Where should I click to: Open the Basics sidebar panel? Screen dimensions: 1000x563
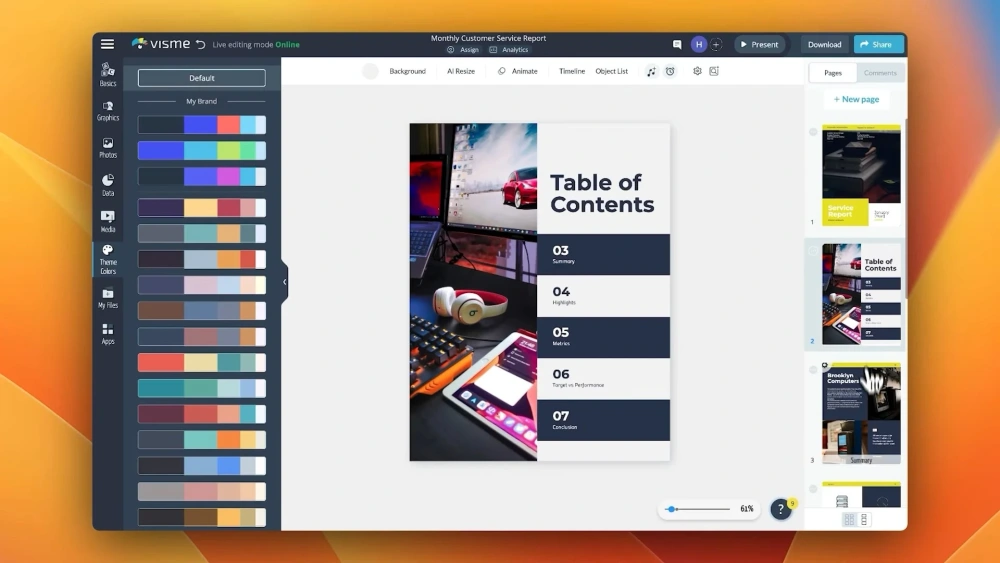click(108, 74)
